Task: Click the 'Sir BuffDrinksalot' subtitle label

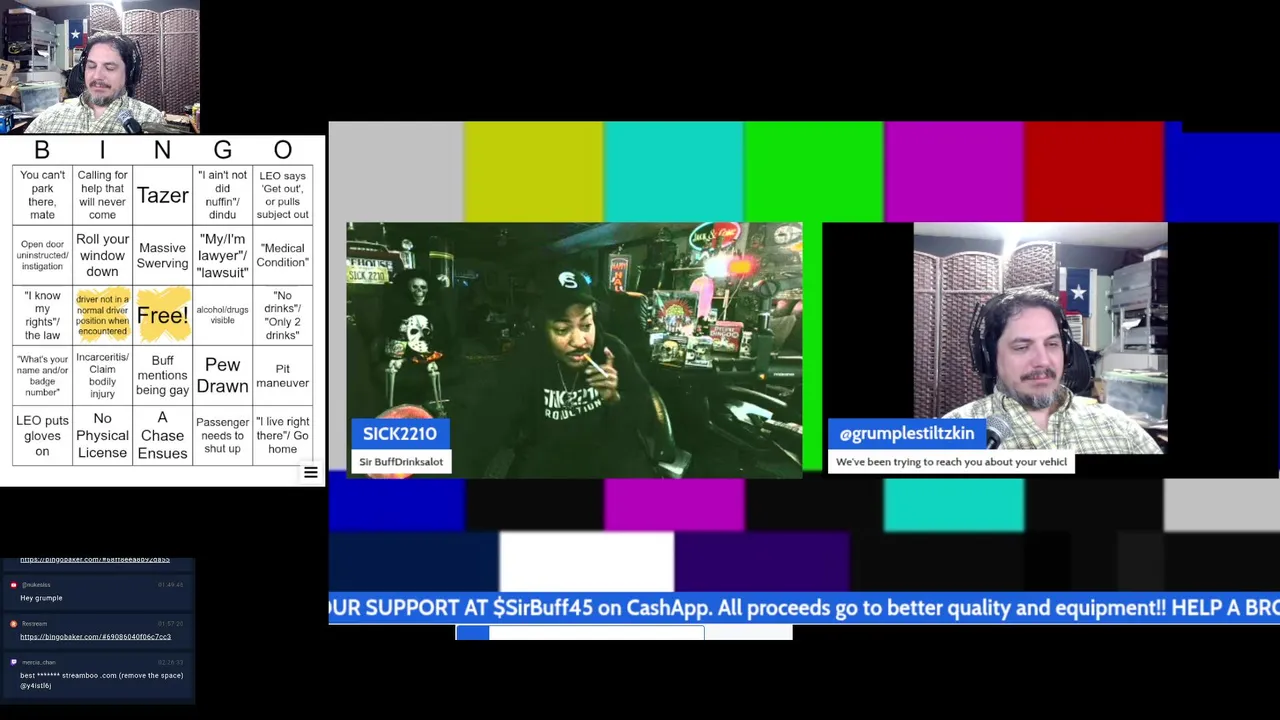Action: 401,462
